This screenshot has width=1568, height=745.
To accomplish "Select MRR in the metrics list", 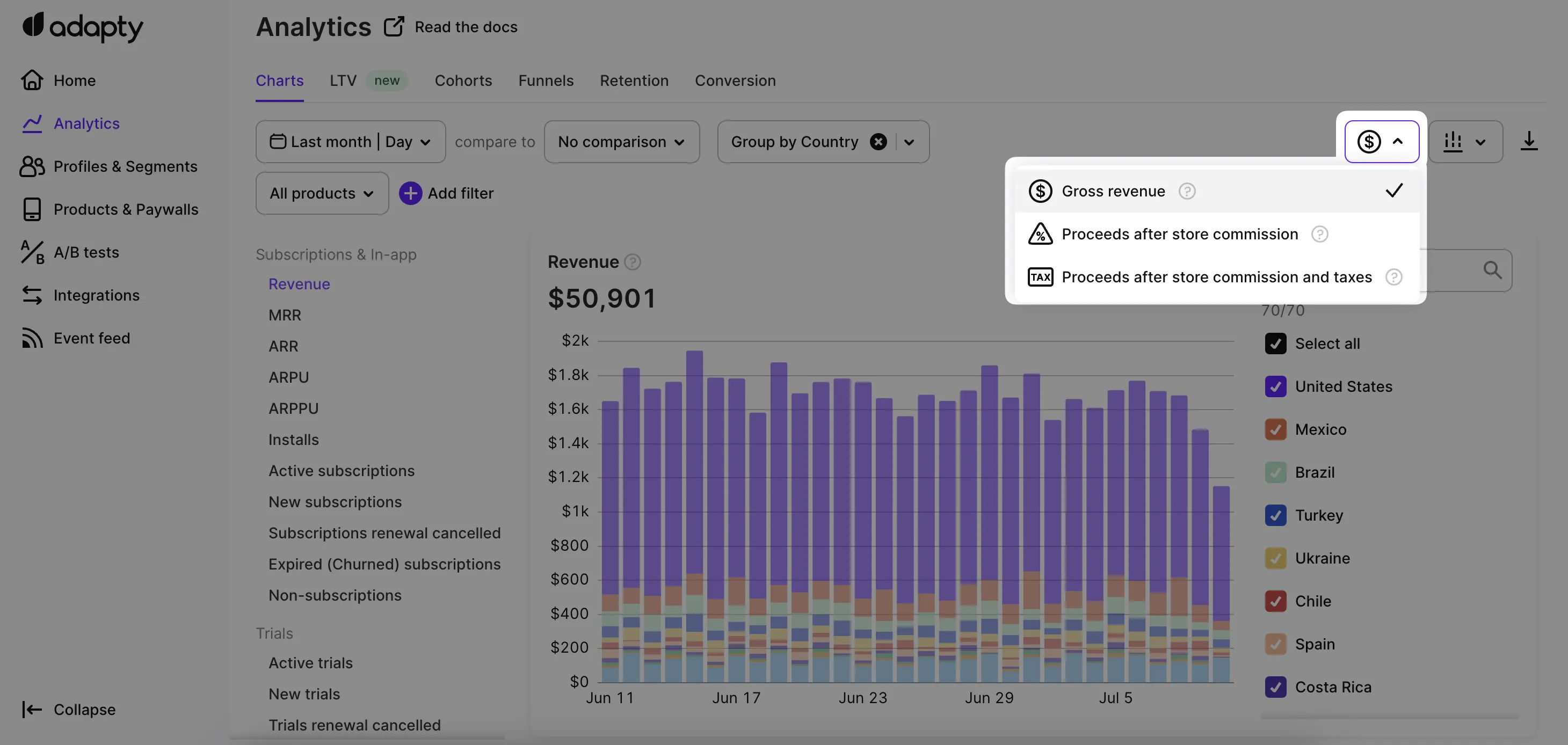I will coord(284,315).
